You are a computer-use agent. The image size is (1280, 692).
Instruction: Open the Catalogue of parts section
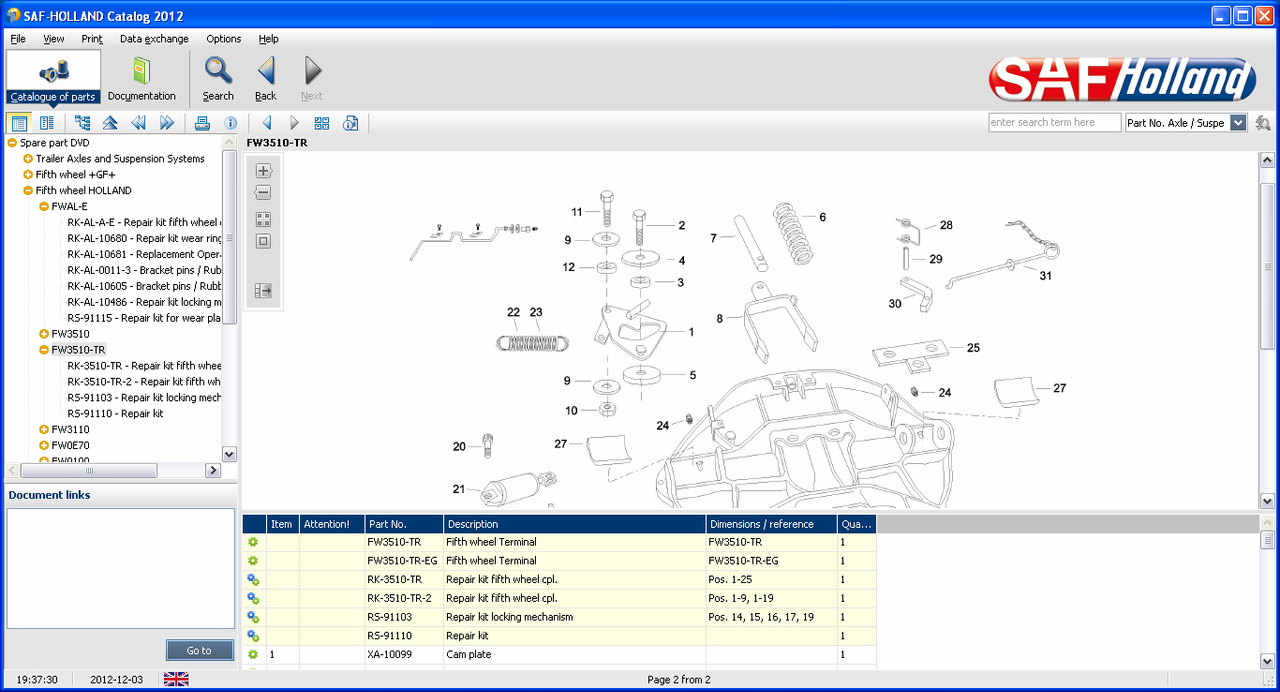click(53, 77)
